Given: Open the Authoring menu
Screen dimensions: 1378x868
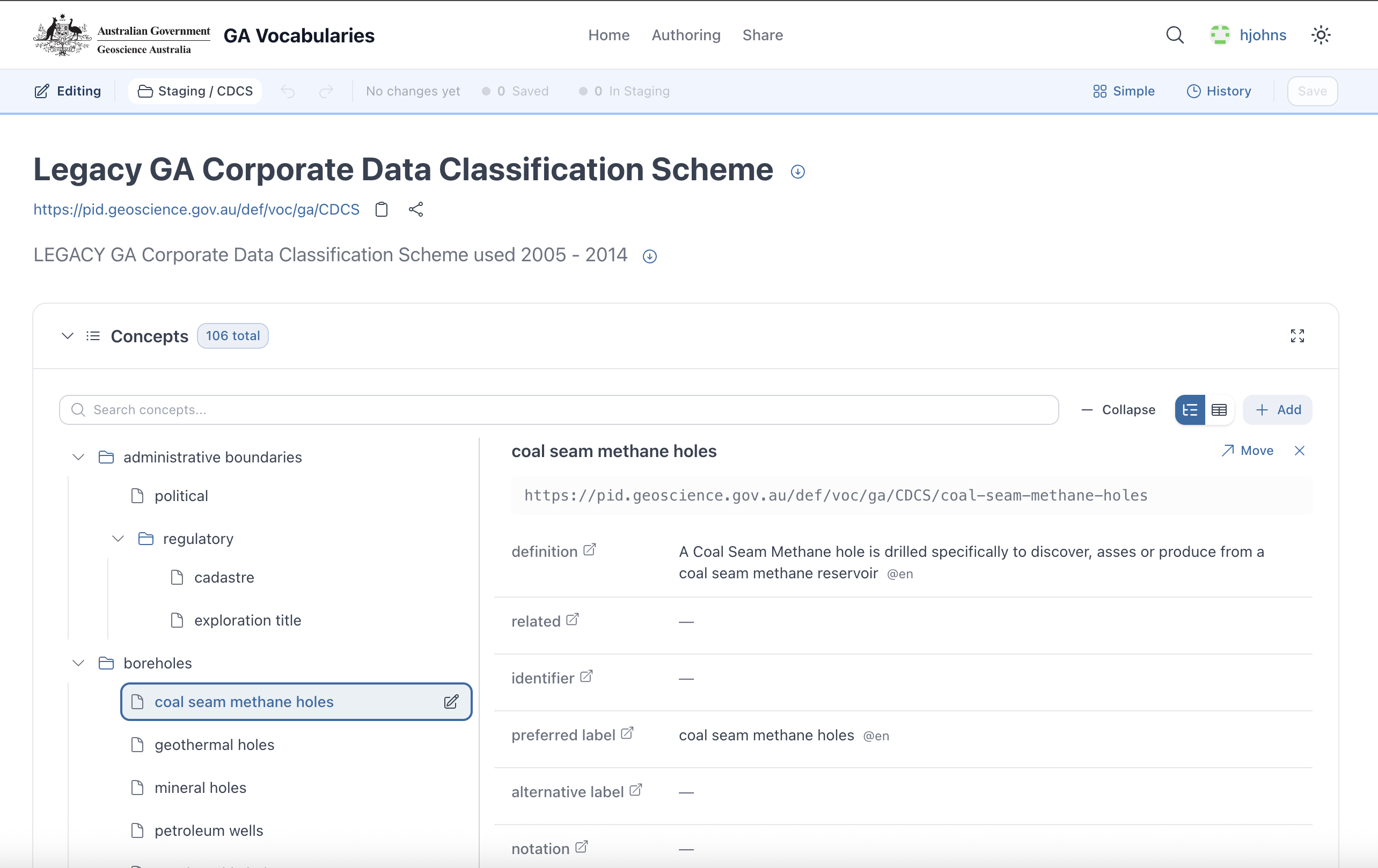Looking at the screenshot, I should (686, 35).
